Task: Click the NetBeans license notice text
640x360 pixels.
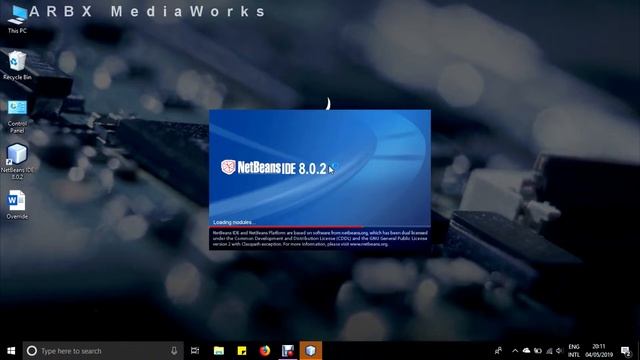Action: (320, 238)
